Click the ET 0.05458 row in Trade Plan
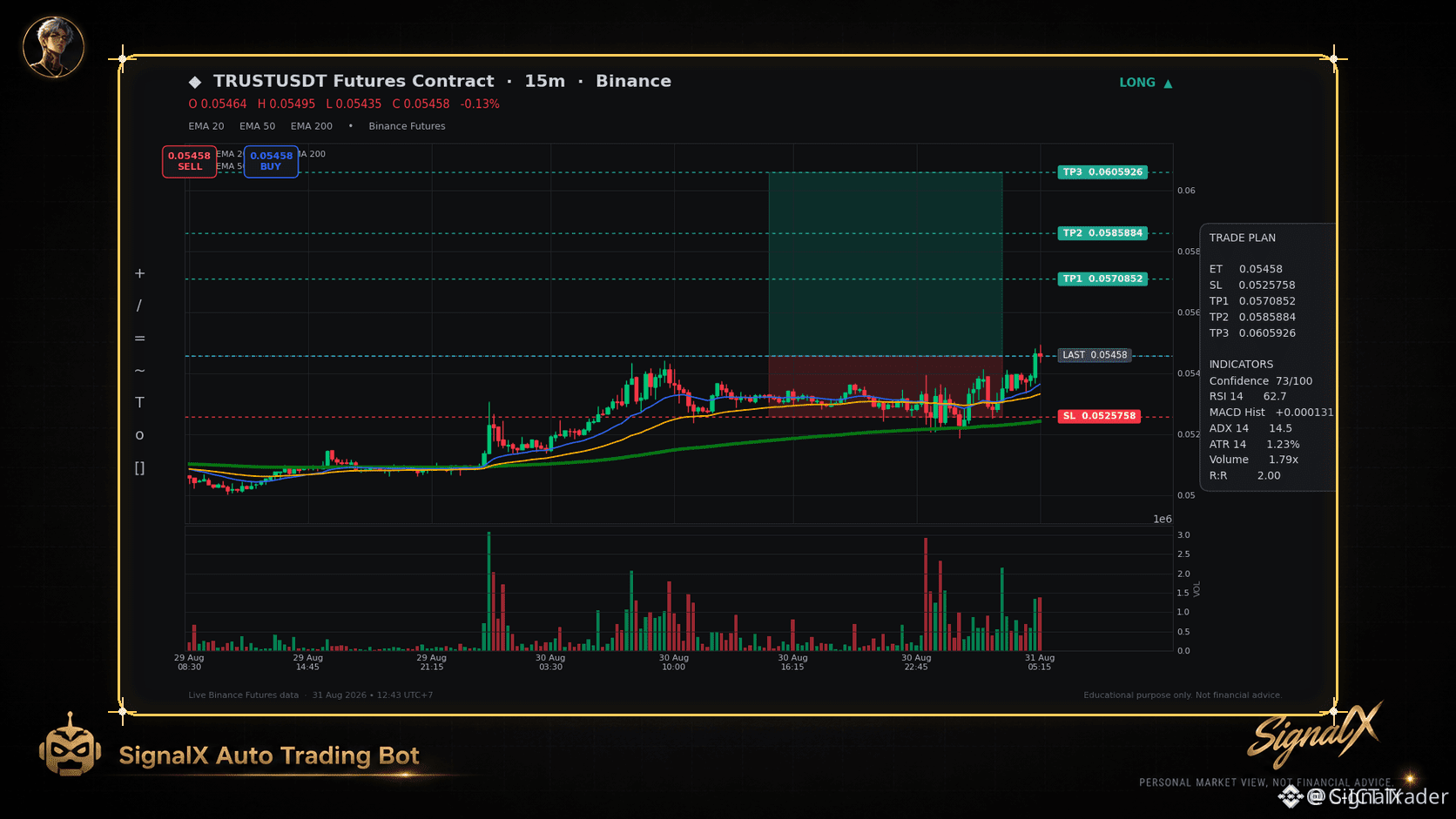This screenshot has width=1456, height=819. [1246, 270]
